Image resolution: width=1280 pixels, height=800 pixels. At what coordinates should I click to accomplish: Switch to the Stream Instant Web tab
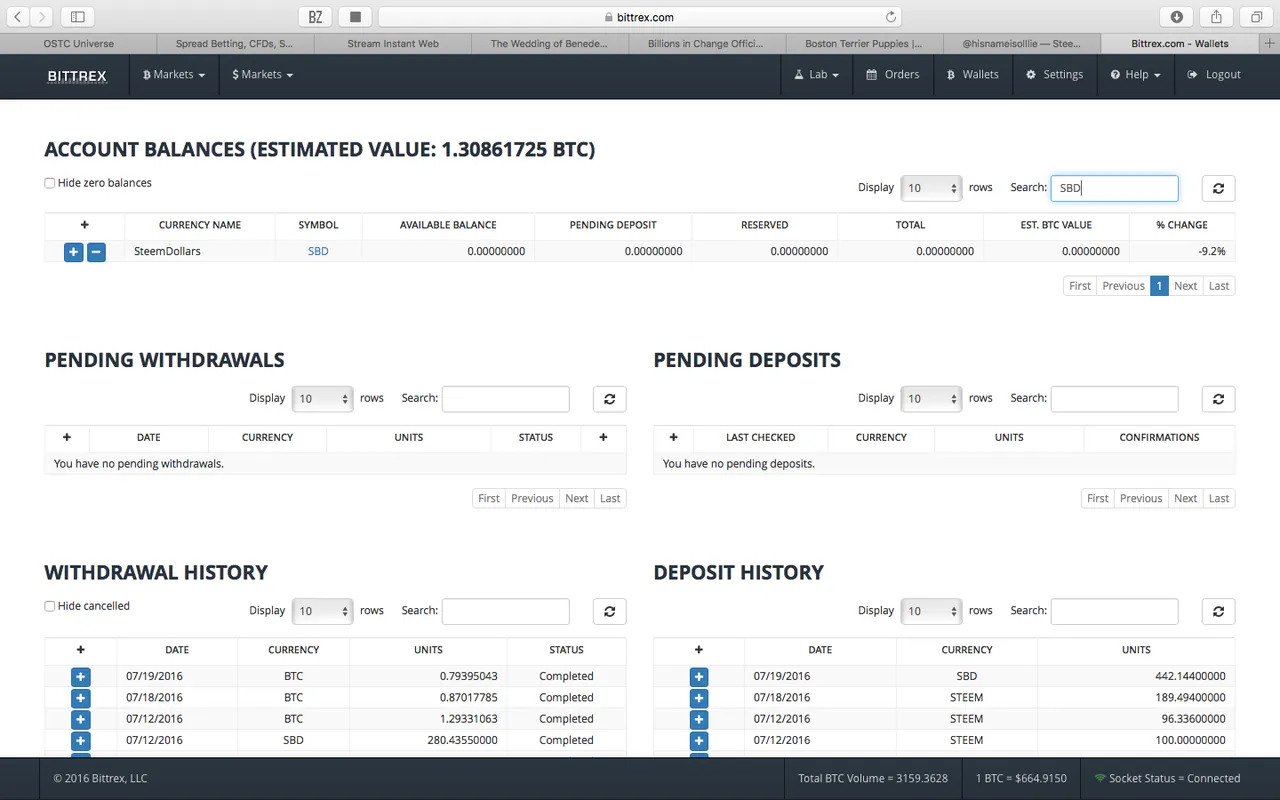pyautogui.click(x=393, y=44)
